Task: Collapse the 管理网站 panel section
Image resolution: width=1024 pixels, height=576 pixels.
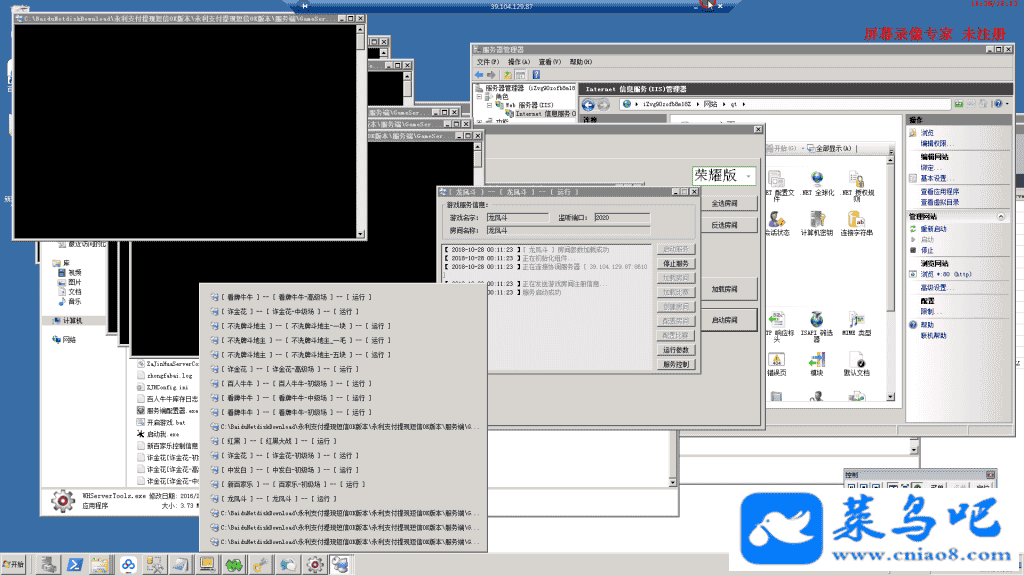Action: (1003, 216)
